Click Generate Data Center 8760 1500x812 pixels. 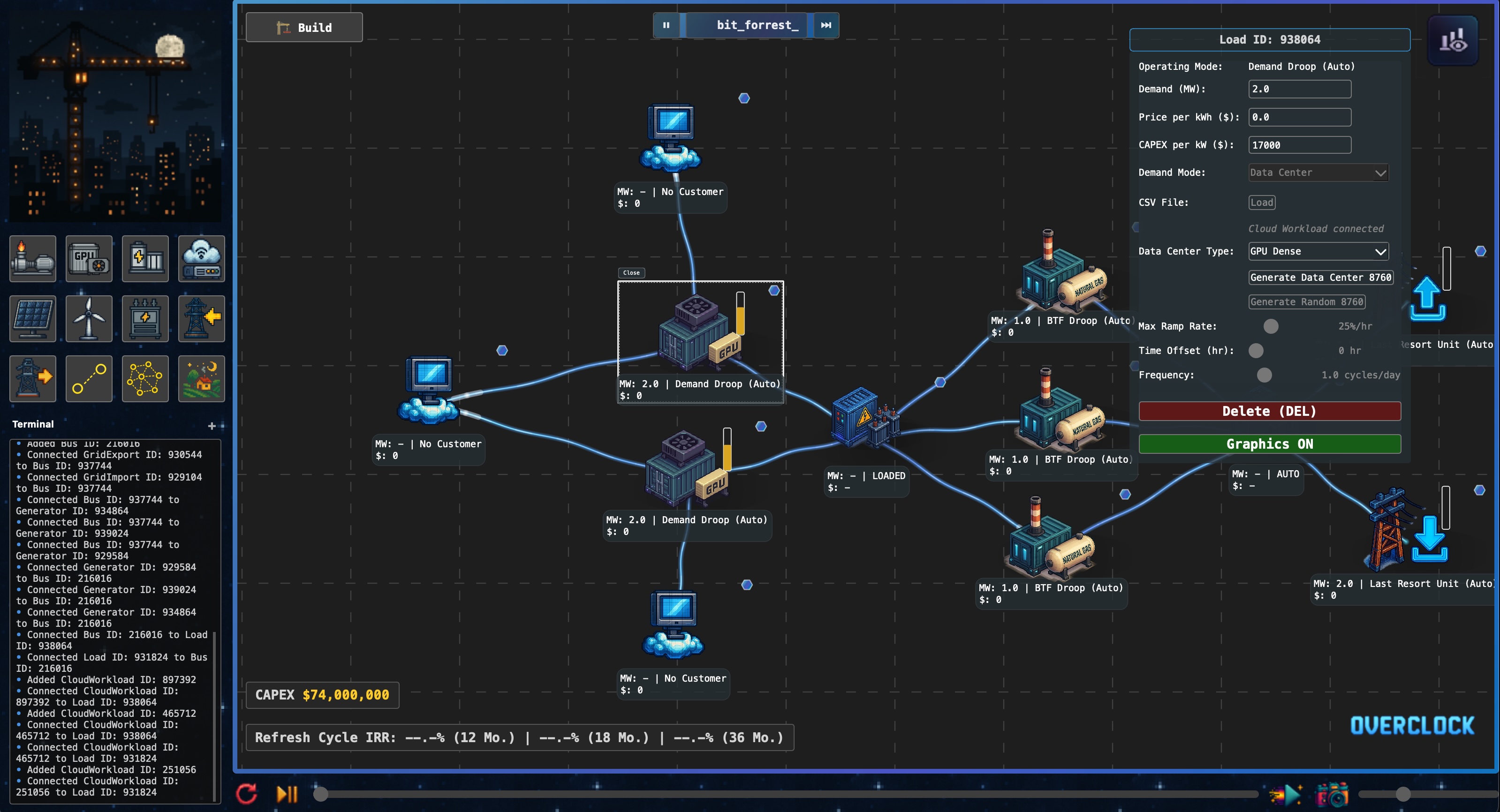pos(1320,278)
